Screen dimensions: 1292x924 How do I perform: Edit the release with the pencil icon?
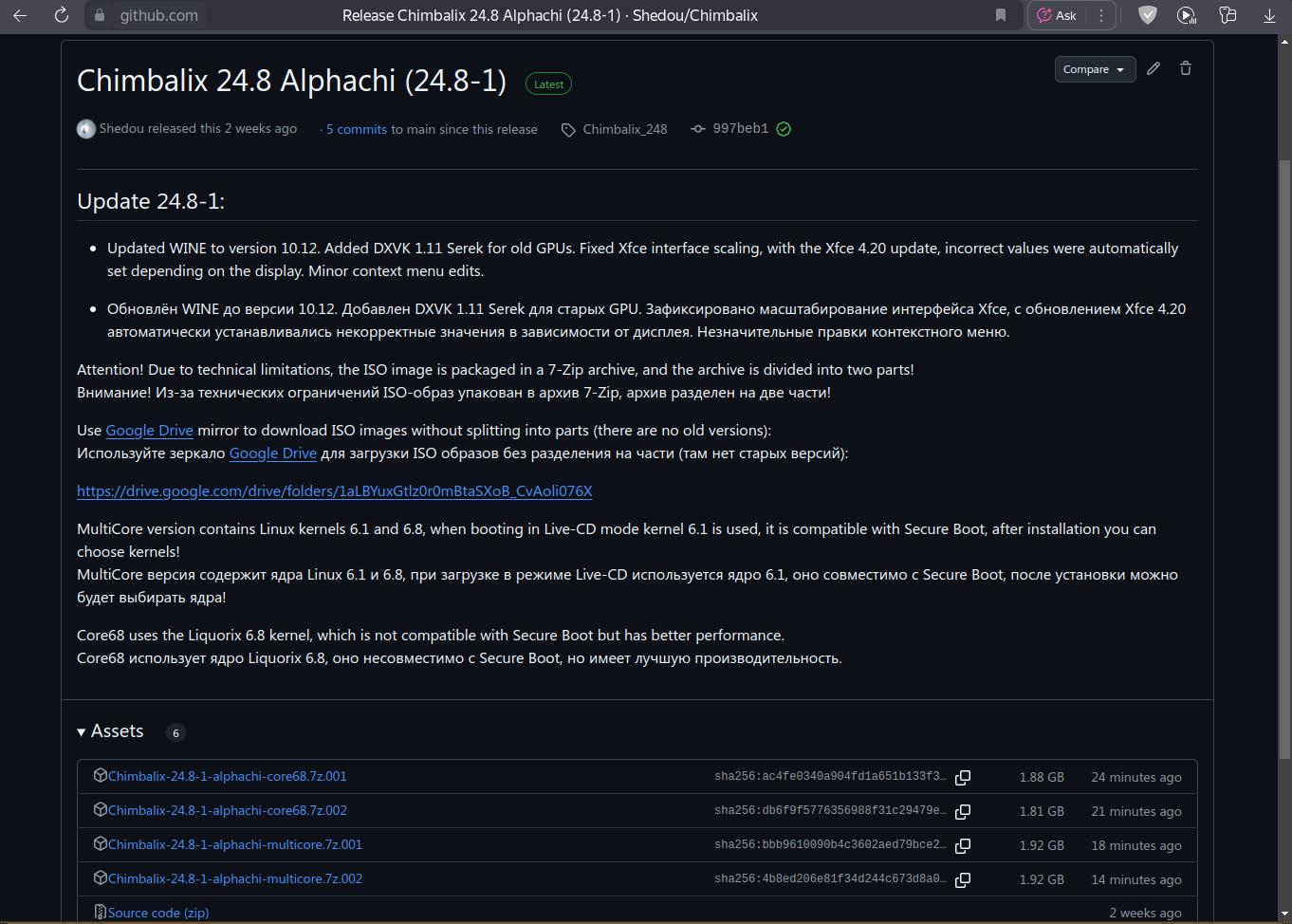click(1154, 68)
